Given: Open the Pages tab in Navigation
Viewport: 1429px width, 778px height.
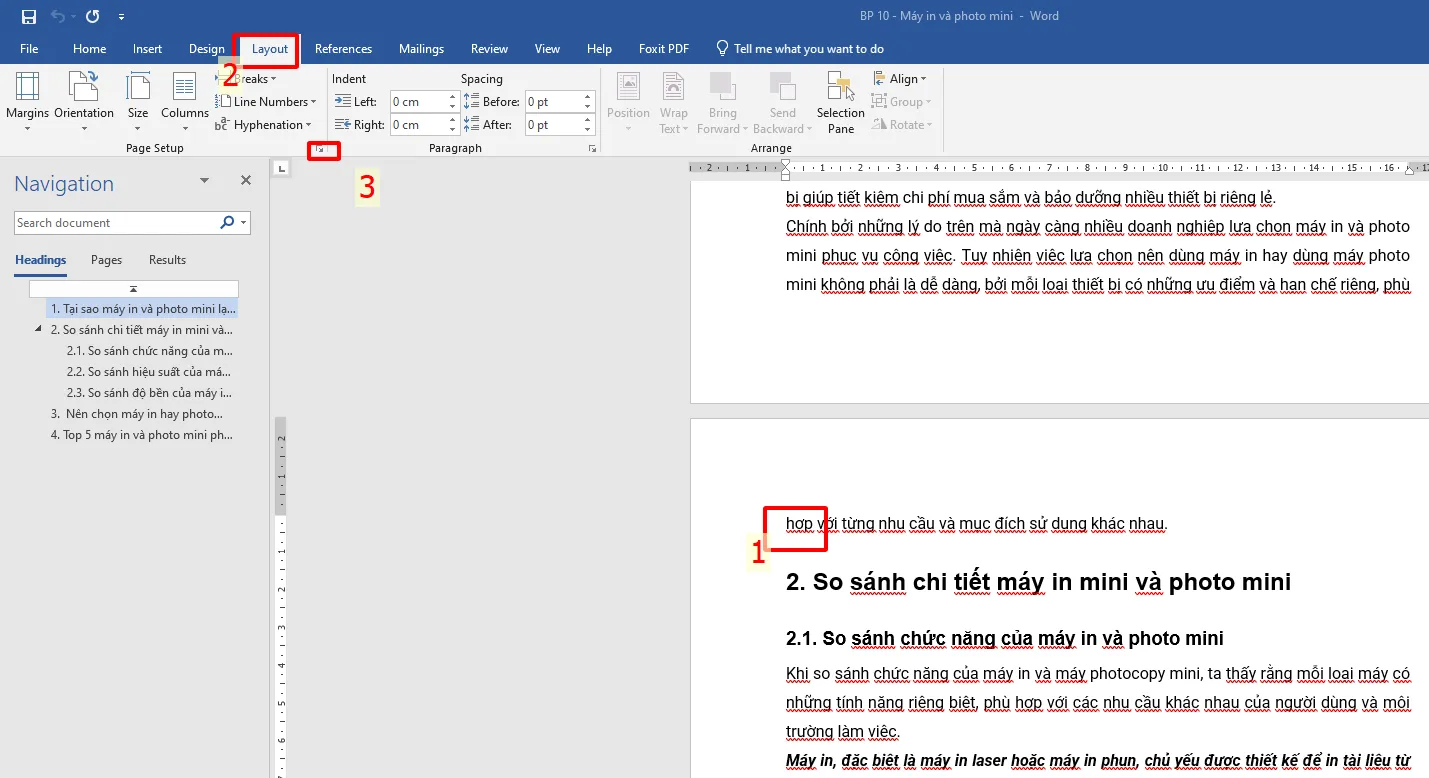Looking at the screenshot, I should (x=107, y=260).
